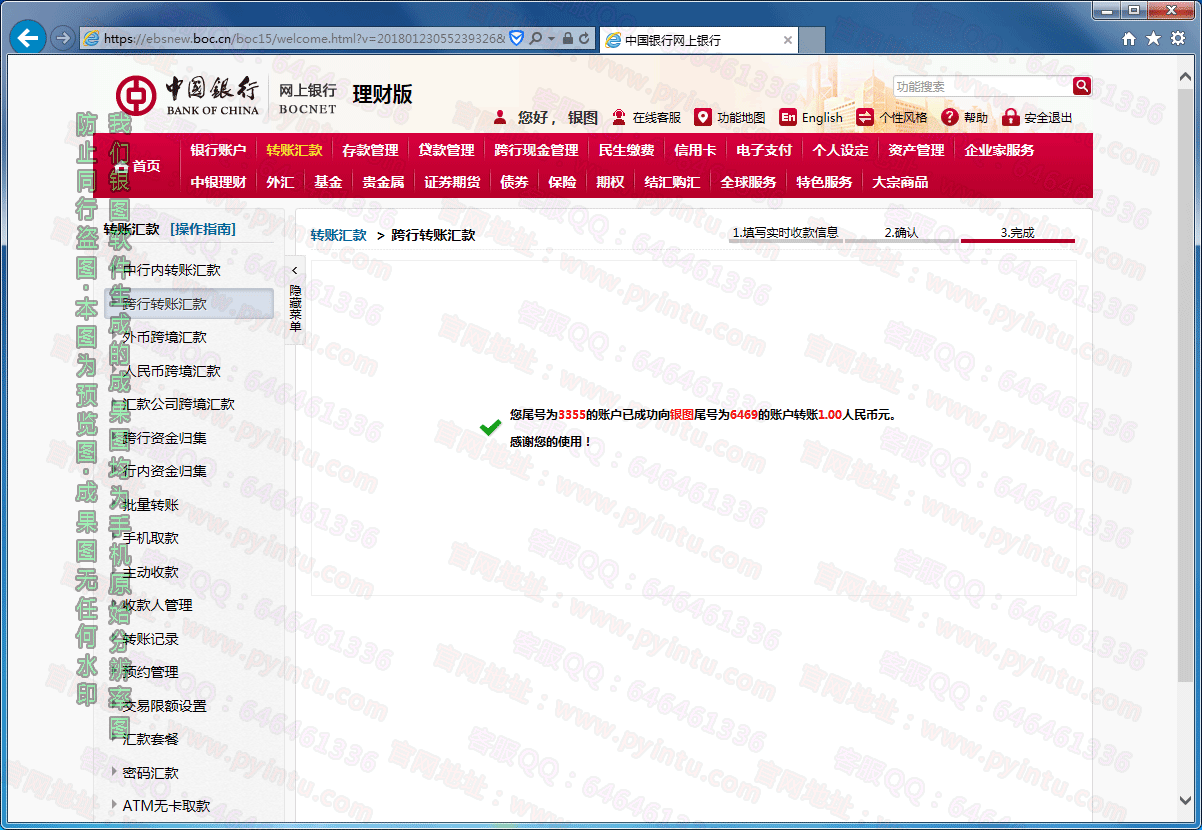Expand the ATM无卡取款 submenu

114,805
